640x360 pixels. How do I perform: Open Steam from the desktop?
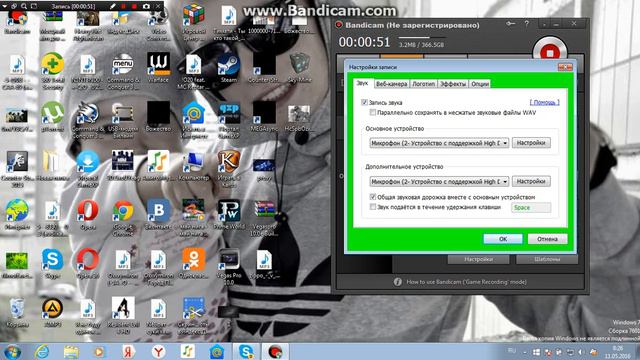229,68
